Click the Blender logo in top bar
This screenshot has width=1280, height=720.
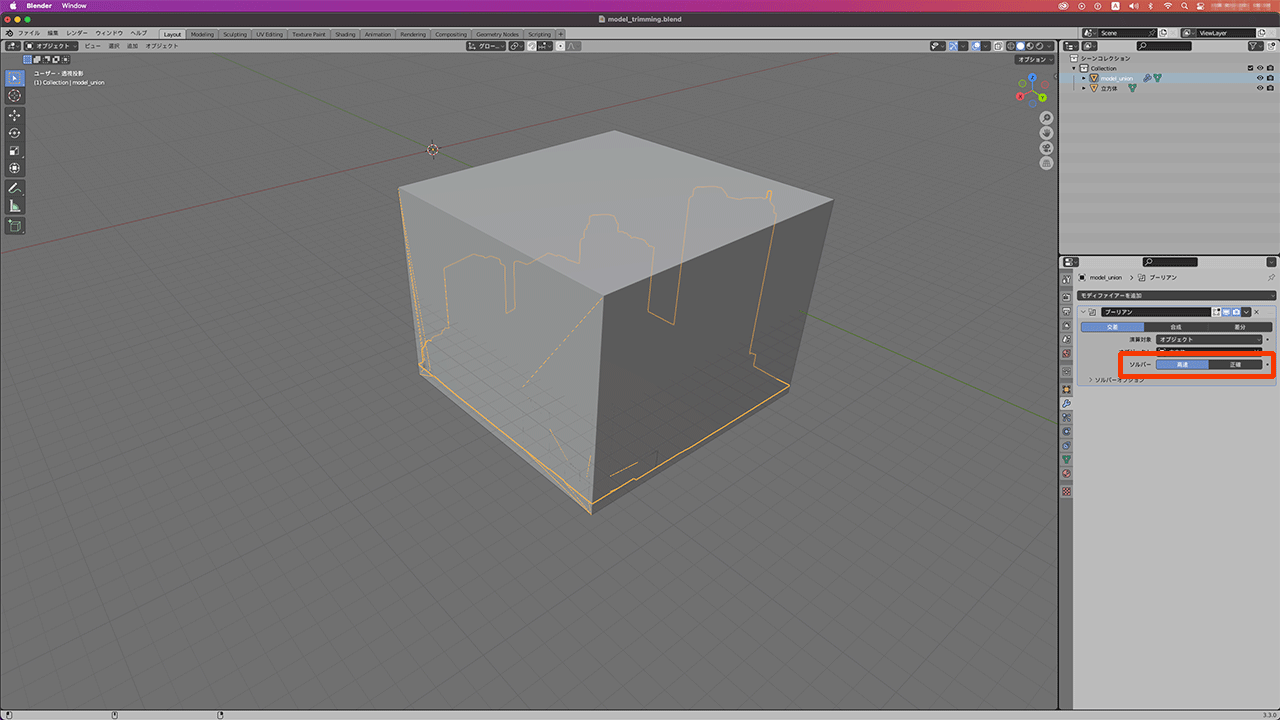[10, 34]
